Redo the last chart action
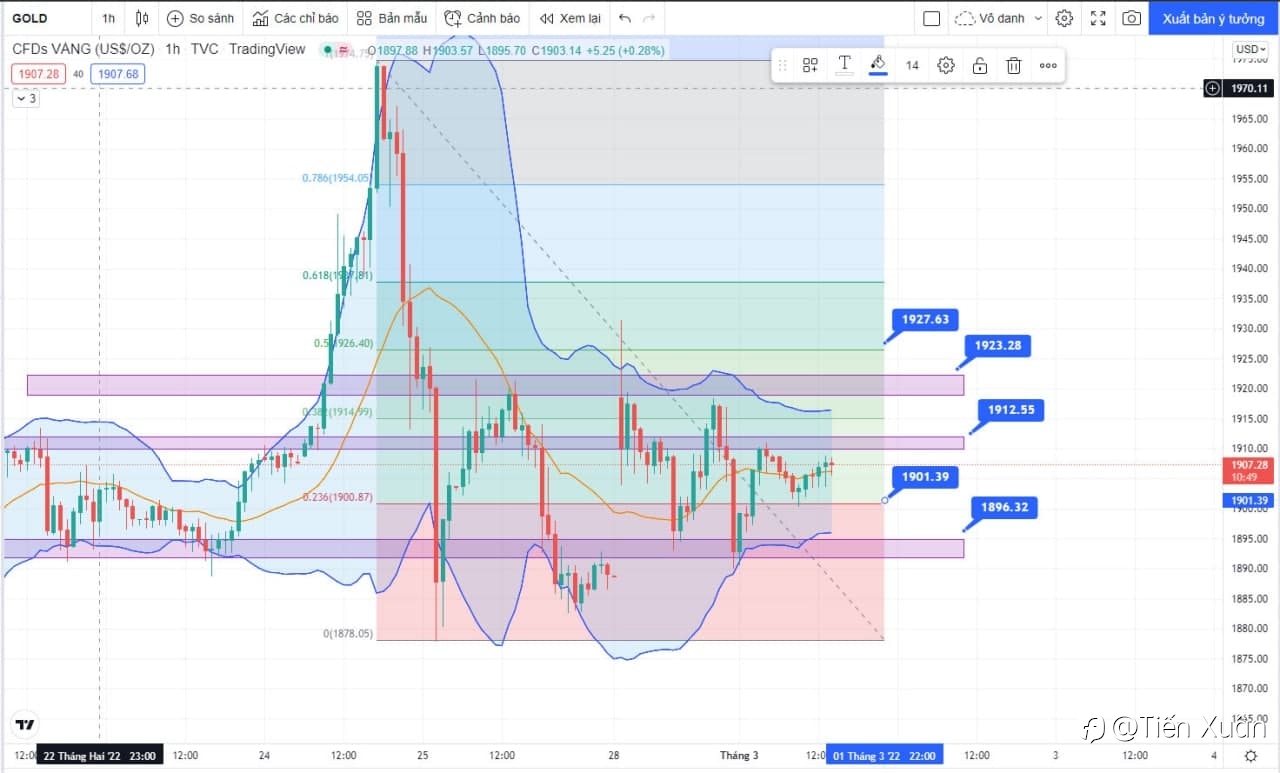Image resolution: width=1280 pixels, height=773 pixels. (x=649, y=18)
